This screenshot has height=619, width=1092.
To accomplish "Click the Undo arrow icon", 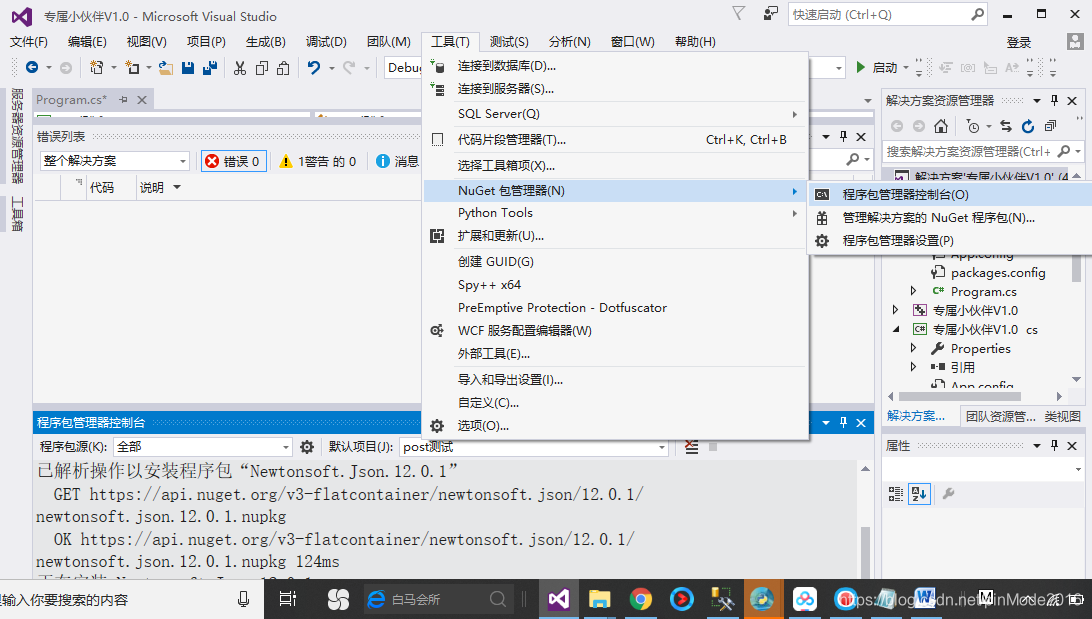I will (314, 68).
